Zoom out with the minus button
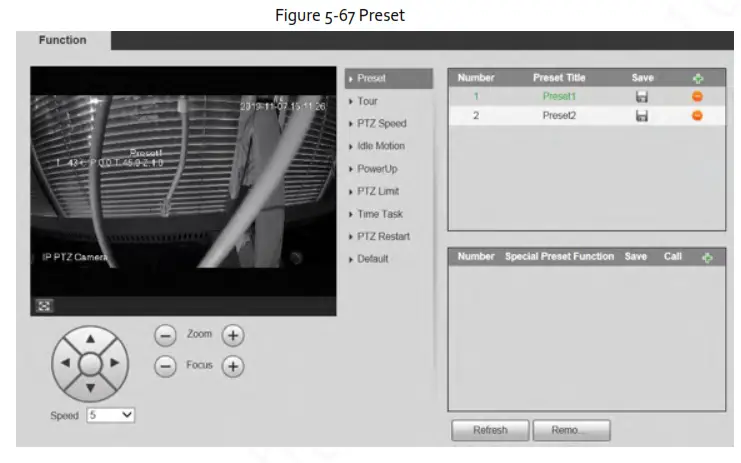 [165, 335]
